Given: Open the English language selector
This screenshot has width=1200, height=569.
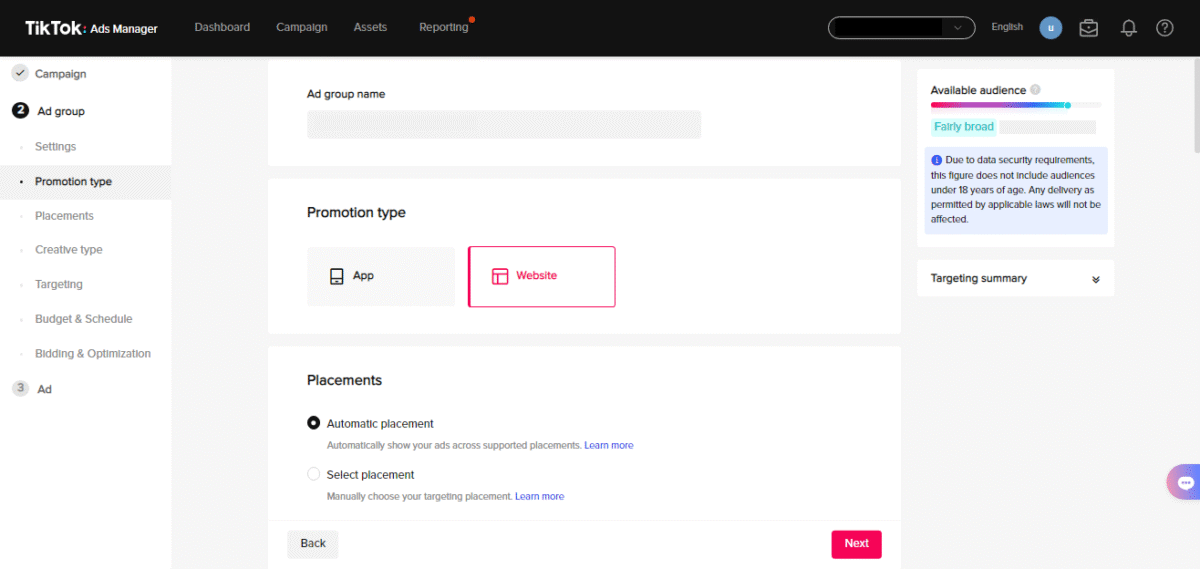Looking at the screenshot, I should [x=1007, y=27].
